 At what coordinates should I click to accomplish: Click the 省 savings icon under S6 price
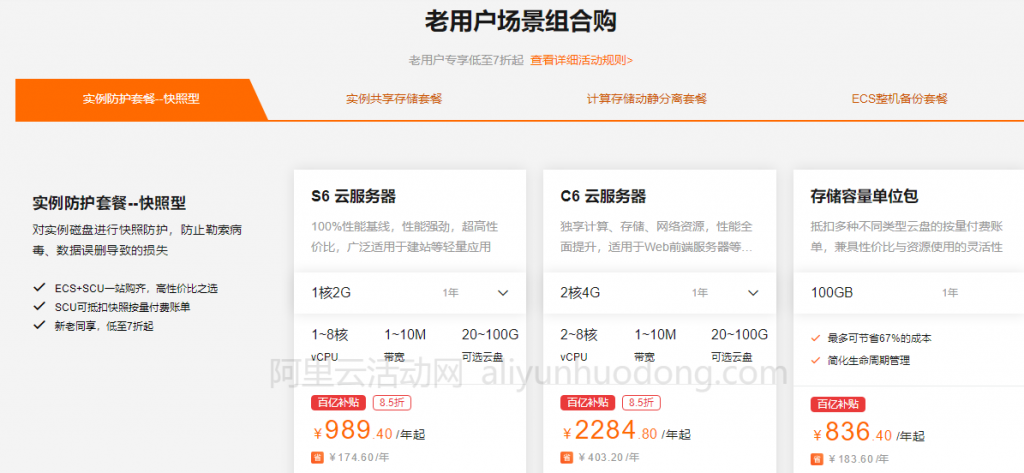[317, 457]
